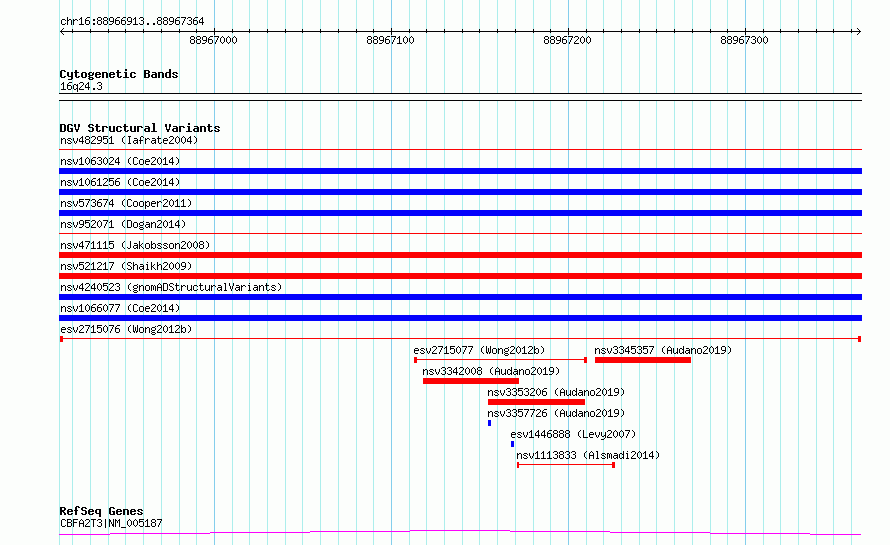Click the DGV Structural Variants track title
The image size is (890, 545).
[140, 128]
